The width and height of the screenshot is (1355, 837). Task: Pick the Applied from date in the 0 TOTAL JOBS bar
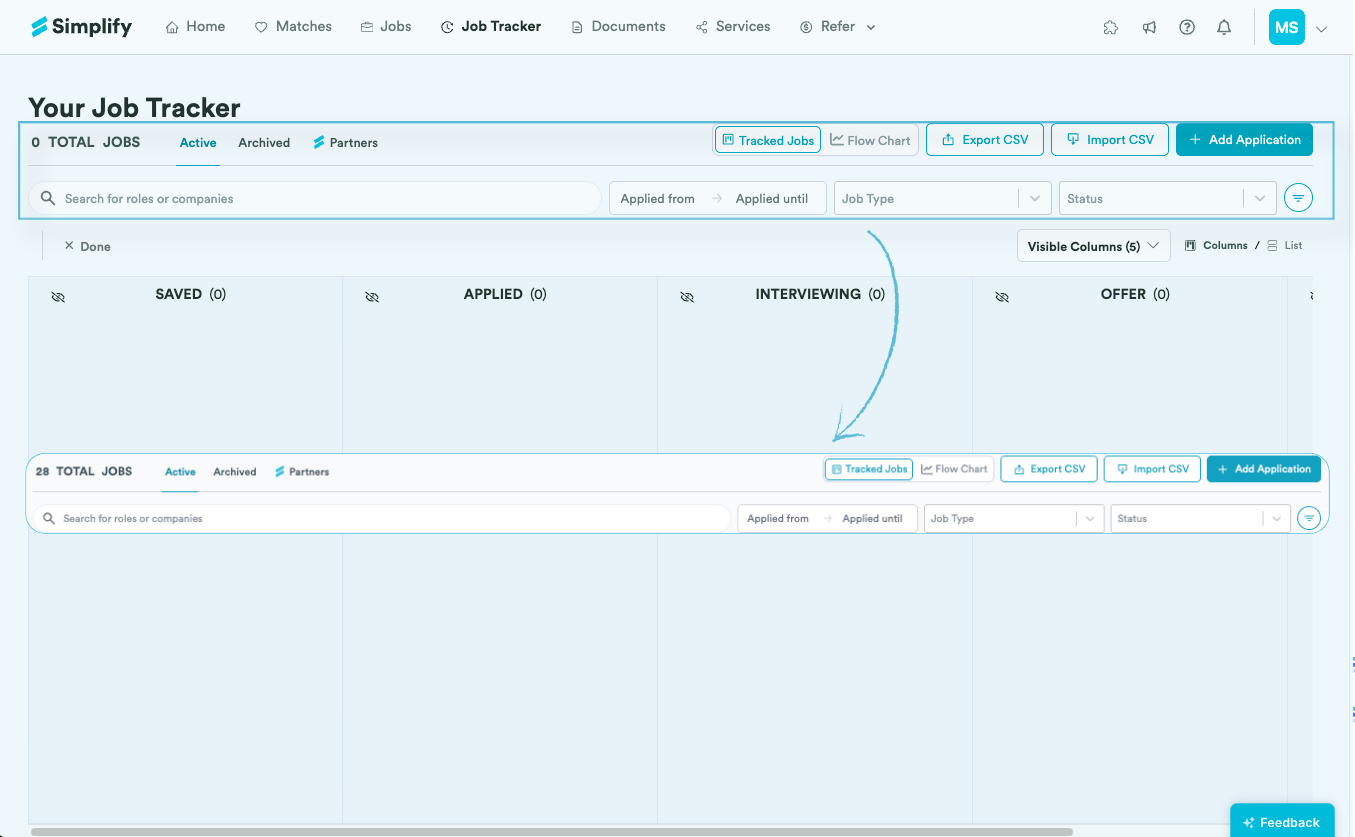click(657, 198)
